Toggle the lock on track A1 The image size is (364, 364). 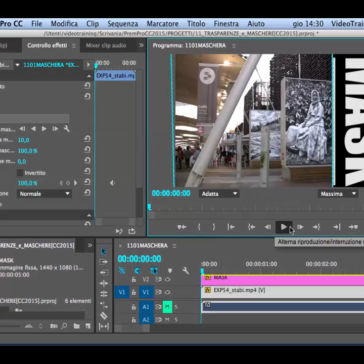tap(133, 307)
